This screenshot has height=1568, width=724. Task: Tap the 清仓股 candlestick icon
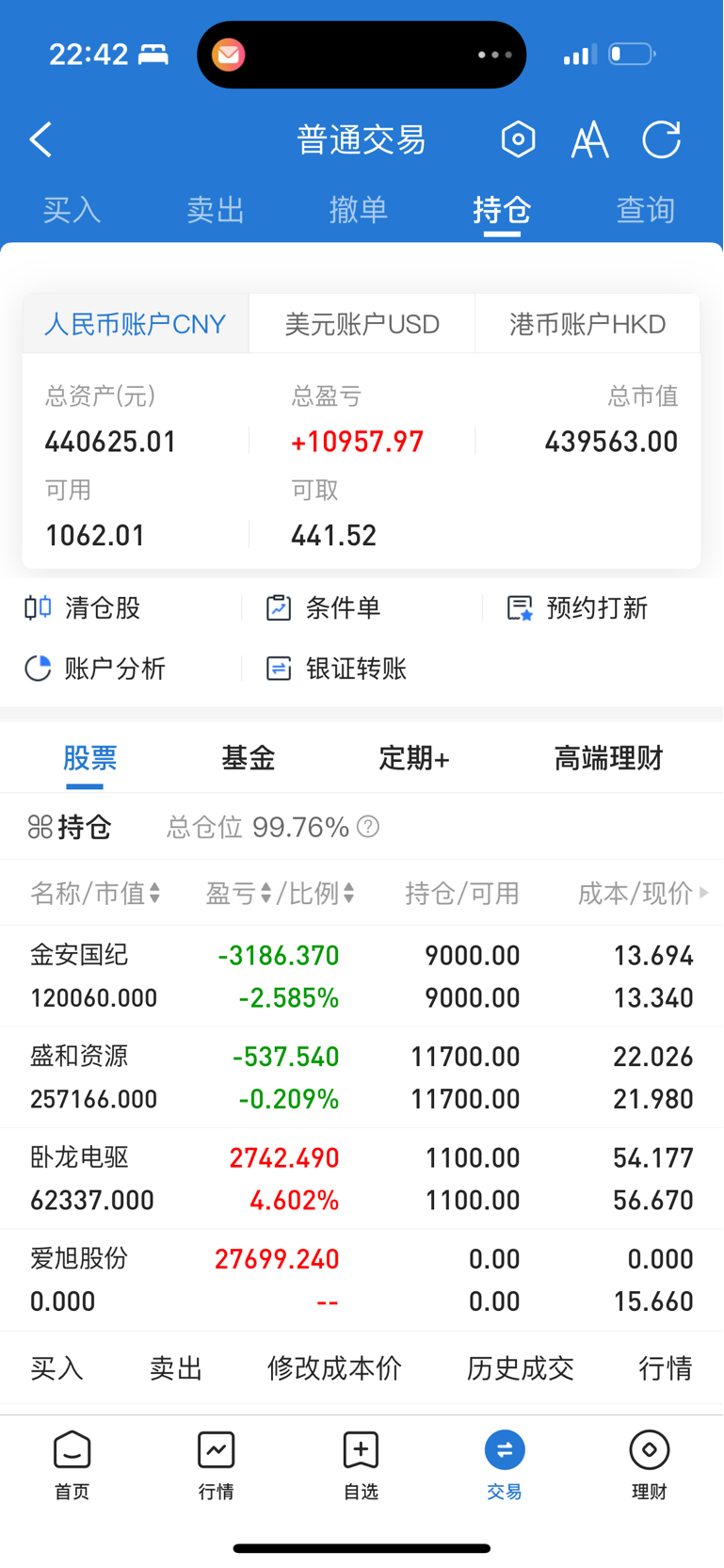pyautogui.click(x=38, y=607)
